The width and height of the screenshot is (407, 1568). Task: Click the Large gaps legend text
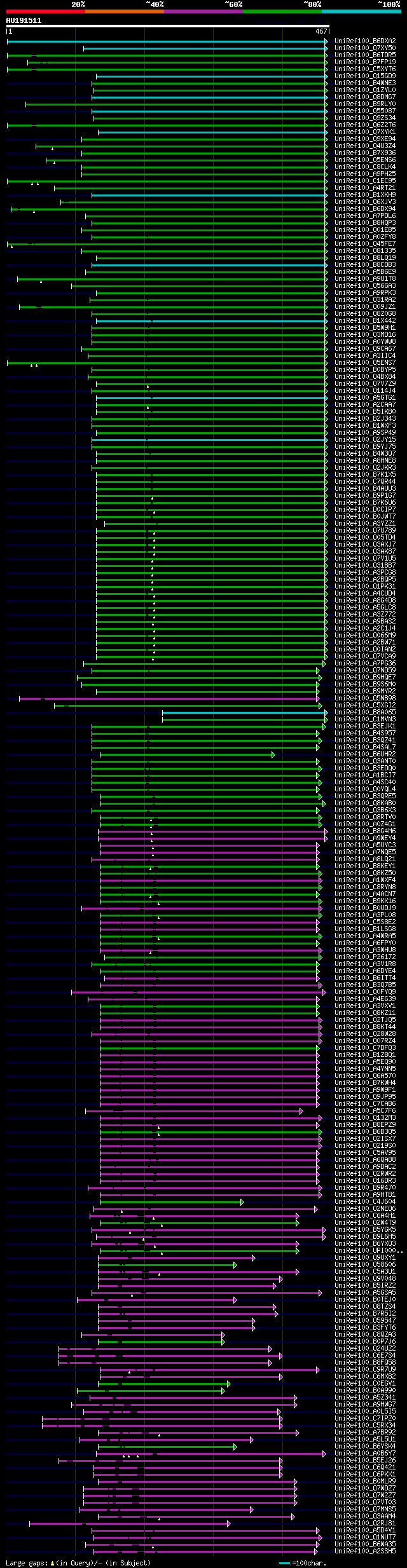tap(78, 1562)
